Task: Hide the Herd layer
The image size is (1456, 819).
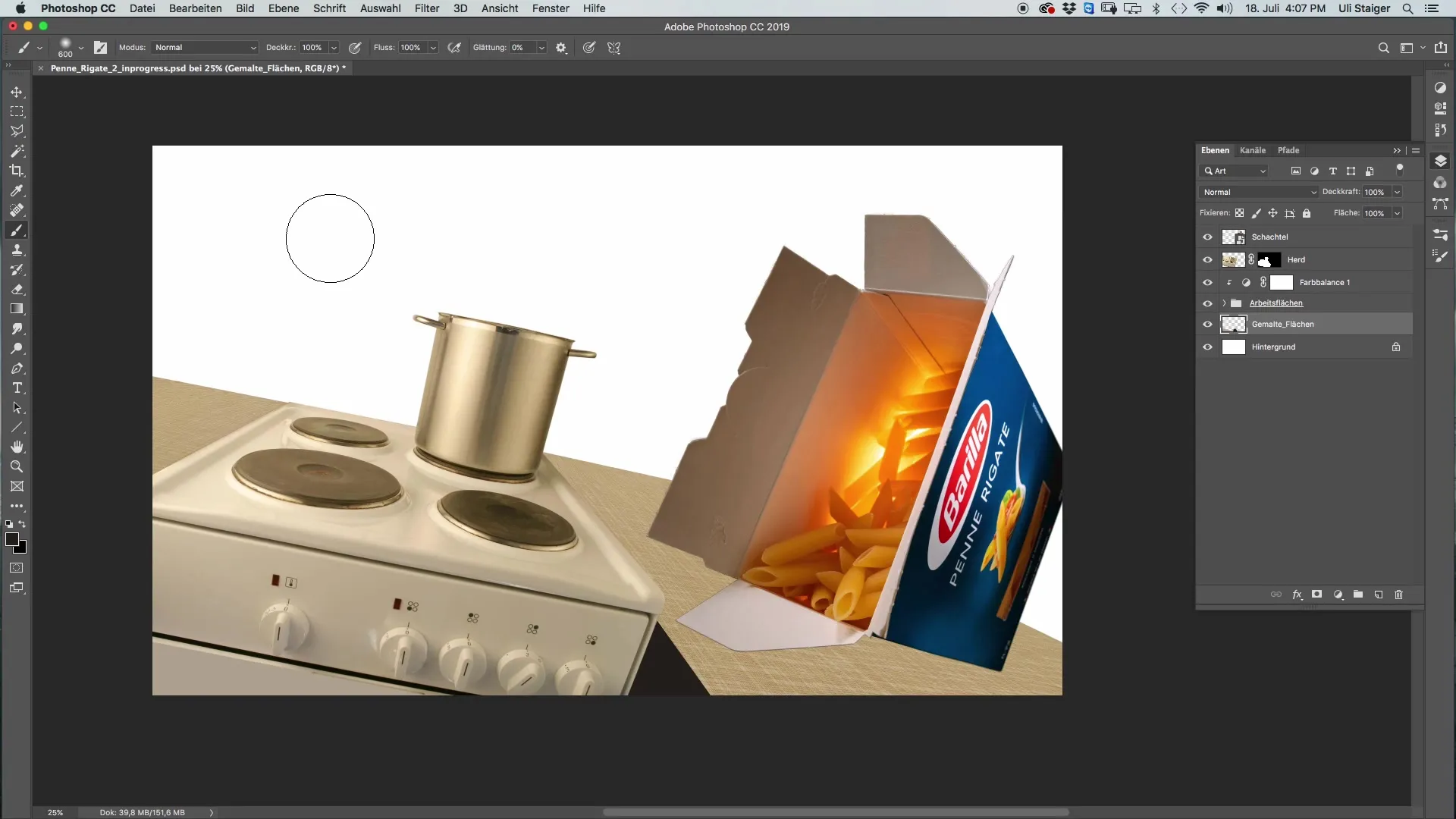Action: tap(1207, 259)
